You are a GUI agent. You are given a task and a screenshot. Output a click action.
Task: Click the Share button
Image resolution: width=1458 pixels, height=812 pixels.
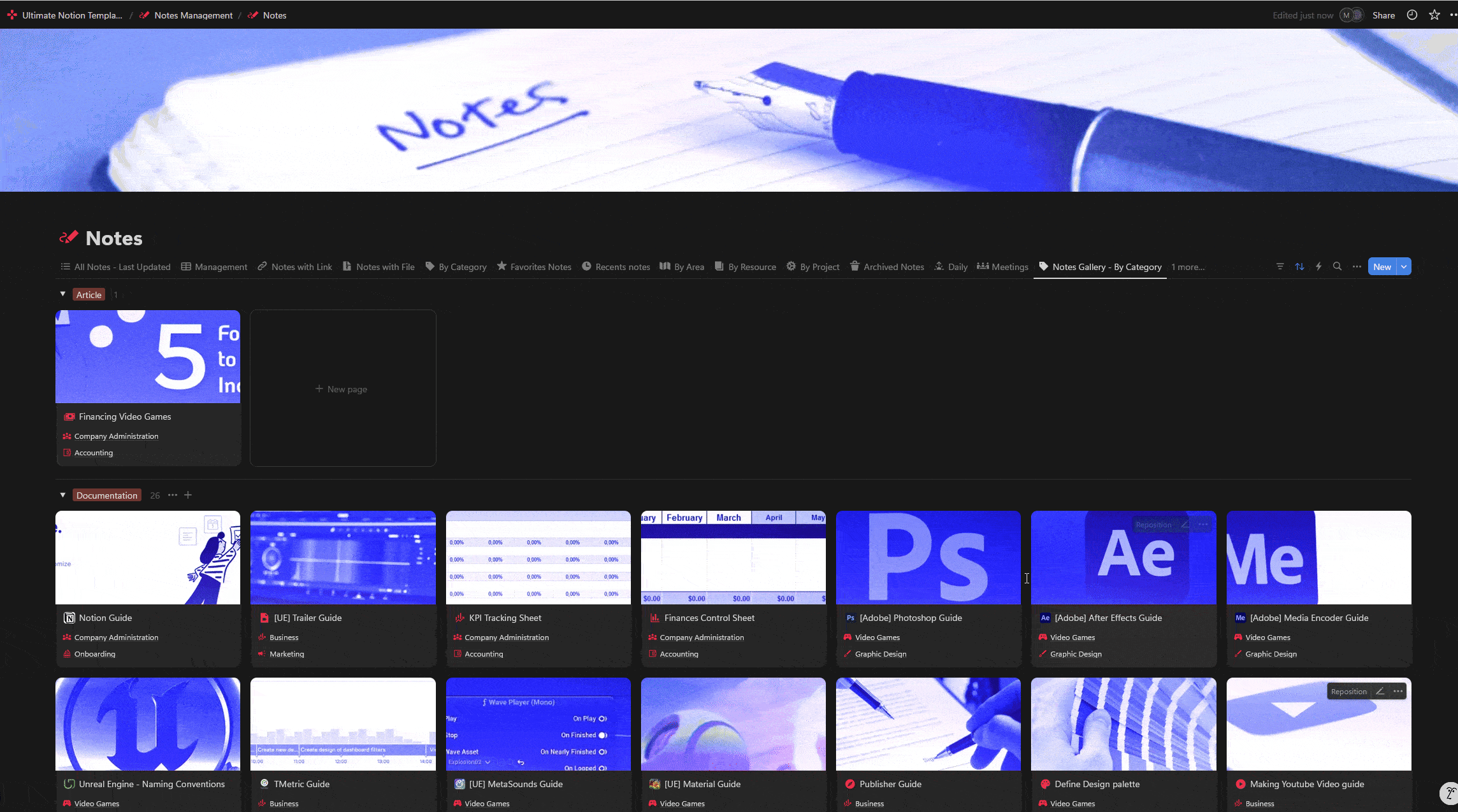pos(1383,15)
